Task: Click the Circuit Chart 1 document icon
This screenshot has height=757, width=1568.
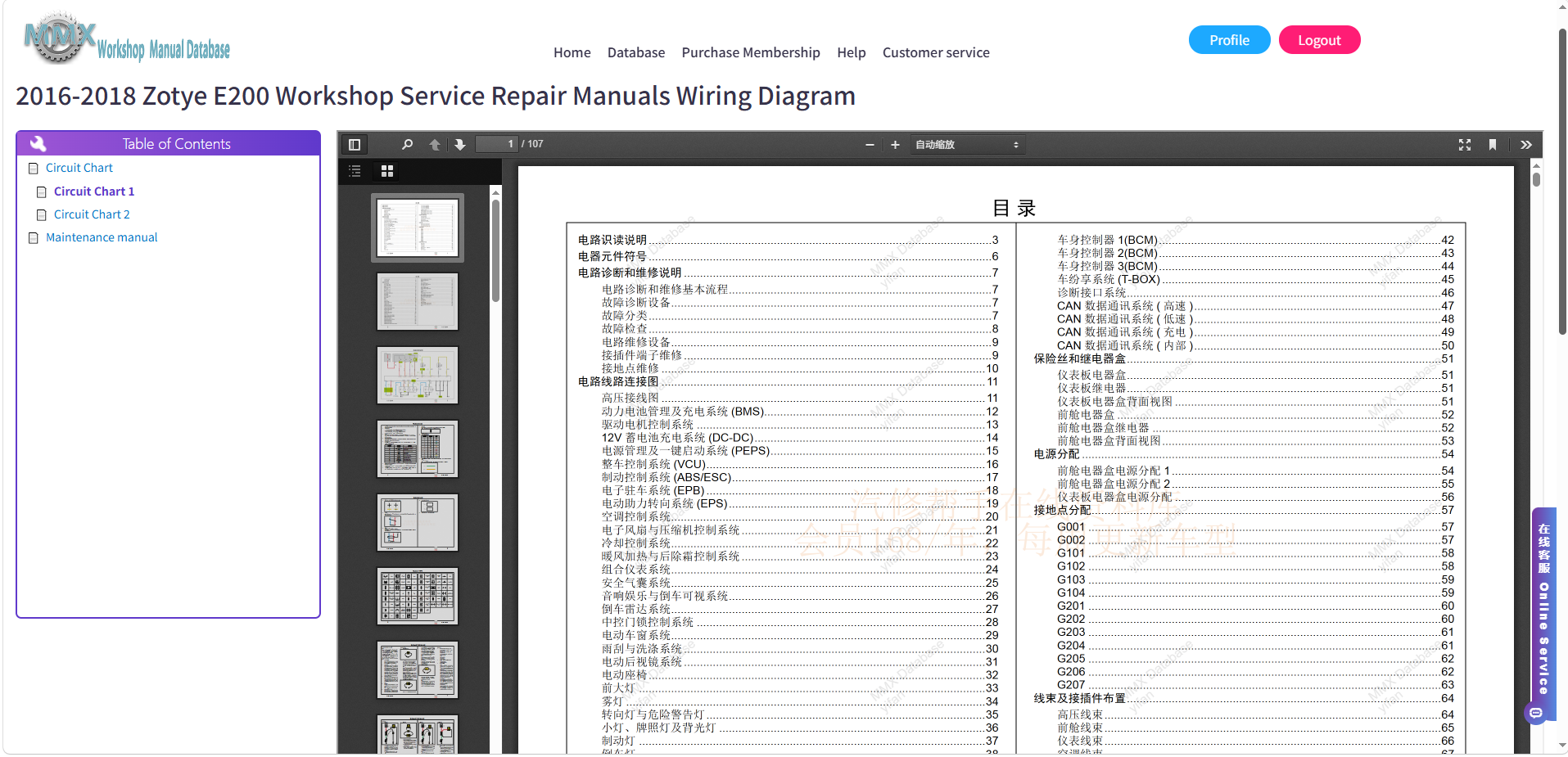Action: [42, 192]
